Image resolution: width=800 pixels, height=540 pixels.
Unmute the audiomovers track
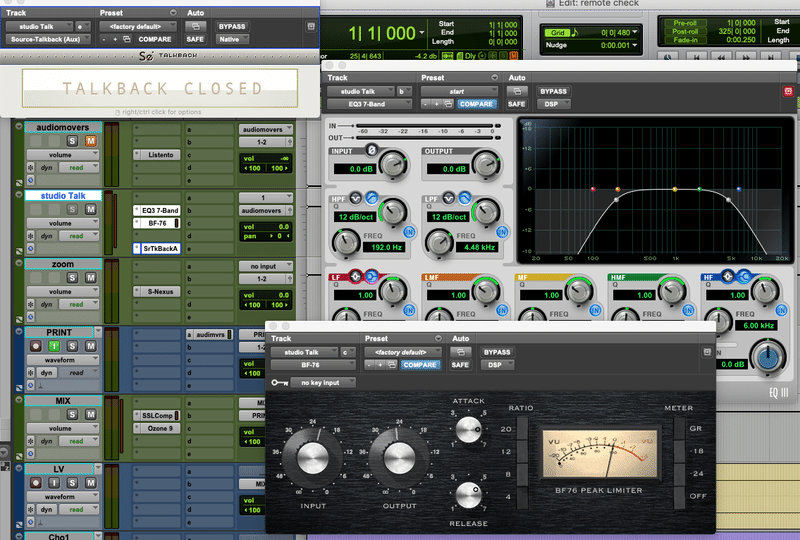[90, 141]
